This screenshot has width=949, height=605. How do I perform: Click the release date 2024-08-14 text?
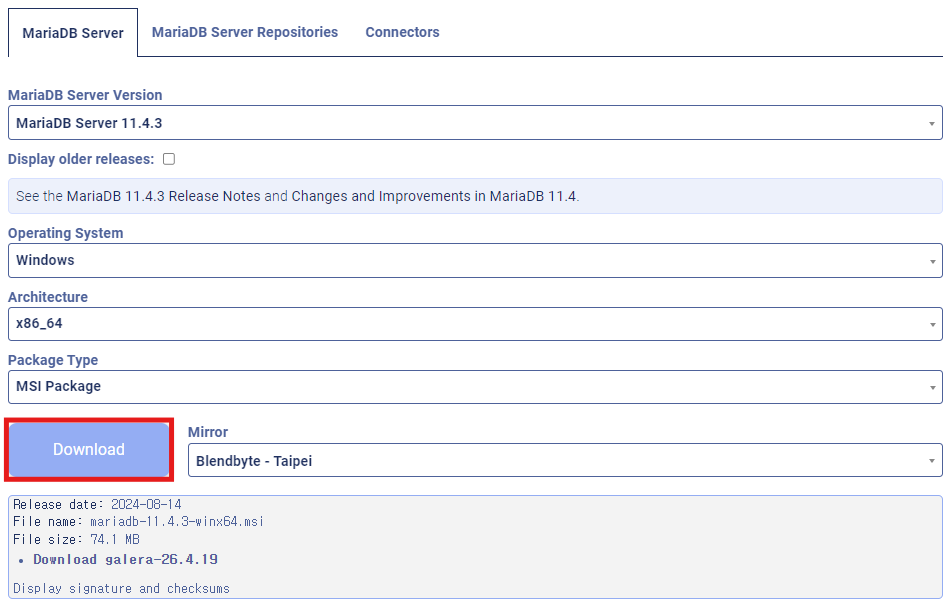(x=146, y=505)
